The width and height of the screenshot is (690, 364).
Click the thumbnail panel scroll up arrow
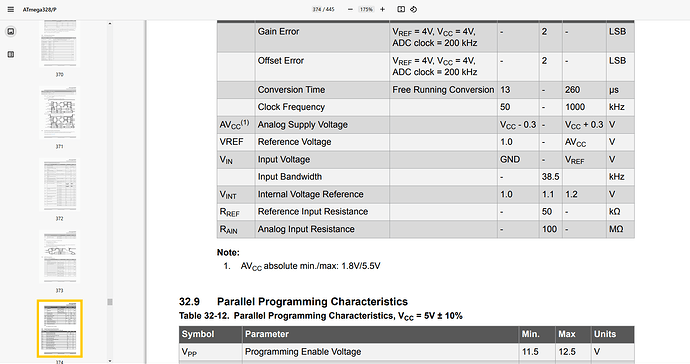110,24
